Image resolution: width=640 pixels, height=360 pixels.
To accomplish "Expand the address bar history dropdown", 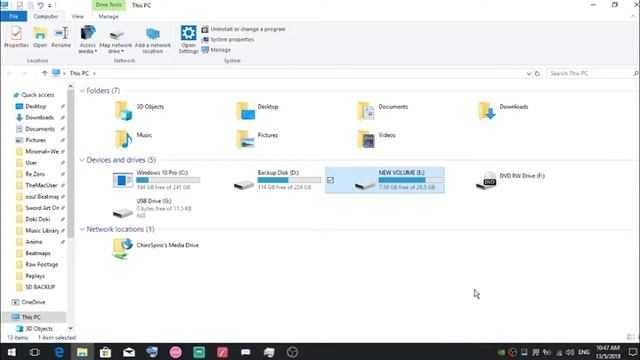I will (529, 73).
